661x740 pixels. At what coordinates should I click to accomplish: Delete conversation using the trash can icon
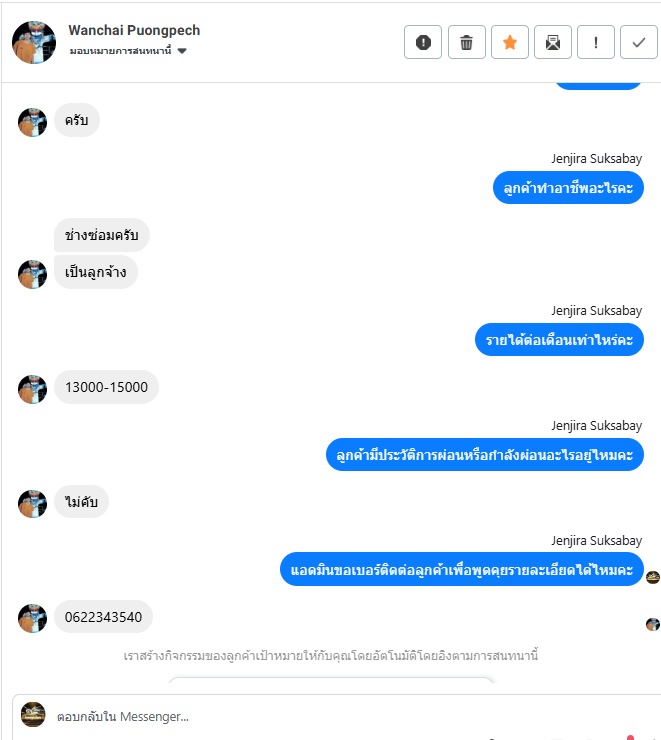coord(466,42)
